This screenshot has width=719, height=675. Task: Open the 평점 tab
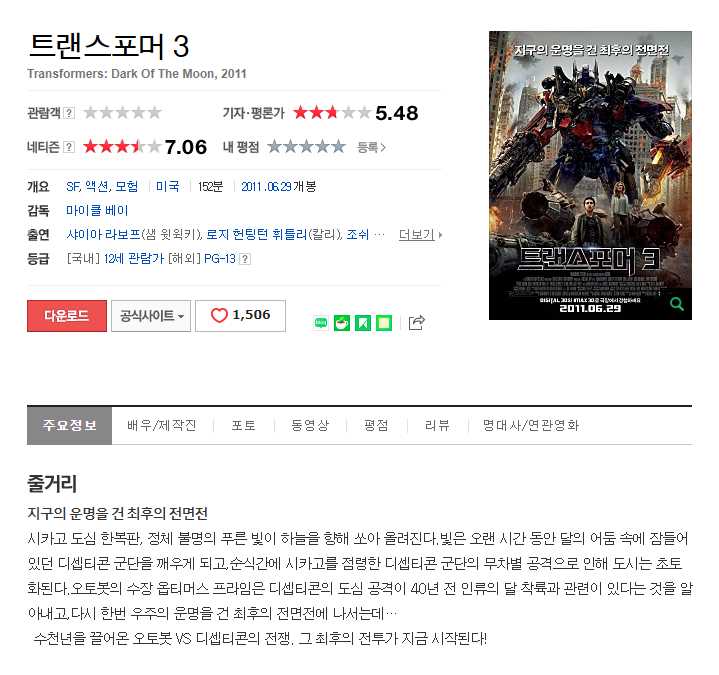376,425
